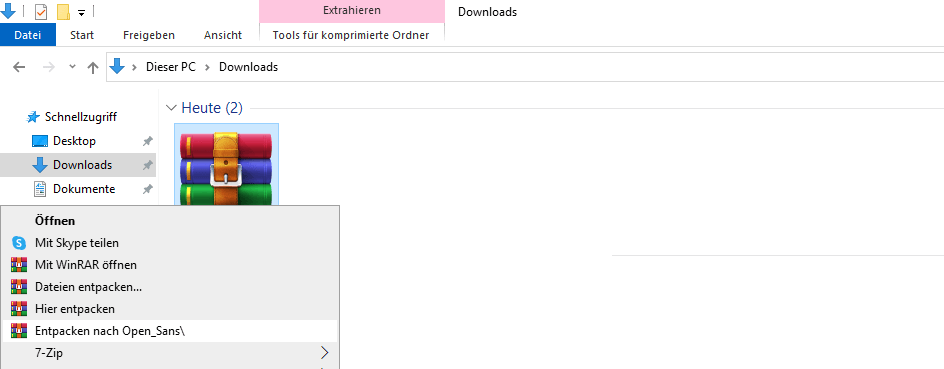Select Downloads in the sidebar

pyautogui.click(x=78, y=165)
